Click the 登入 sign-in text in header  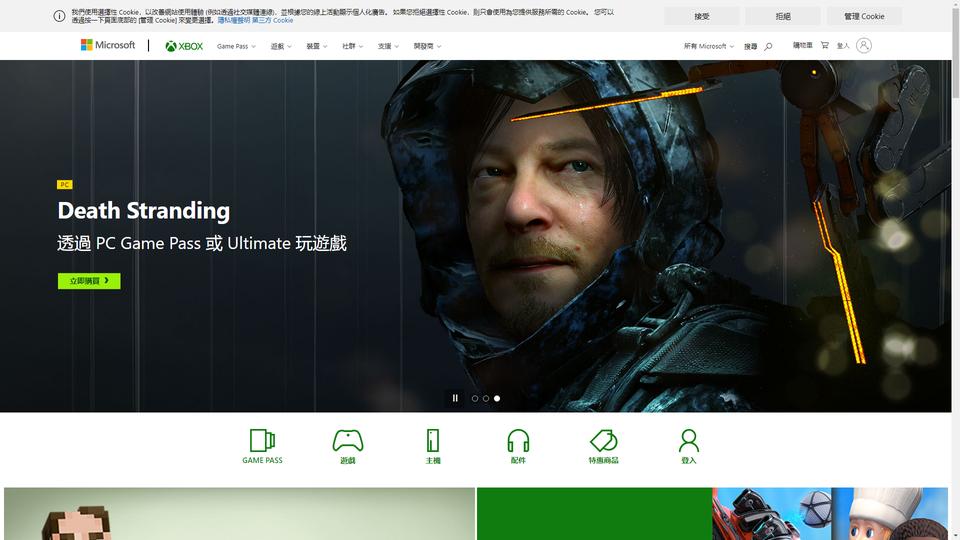click(x=843, y=45)
